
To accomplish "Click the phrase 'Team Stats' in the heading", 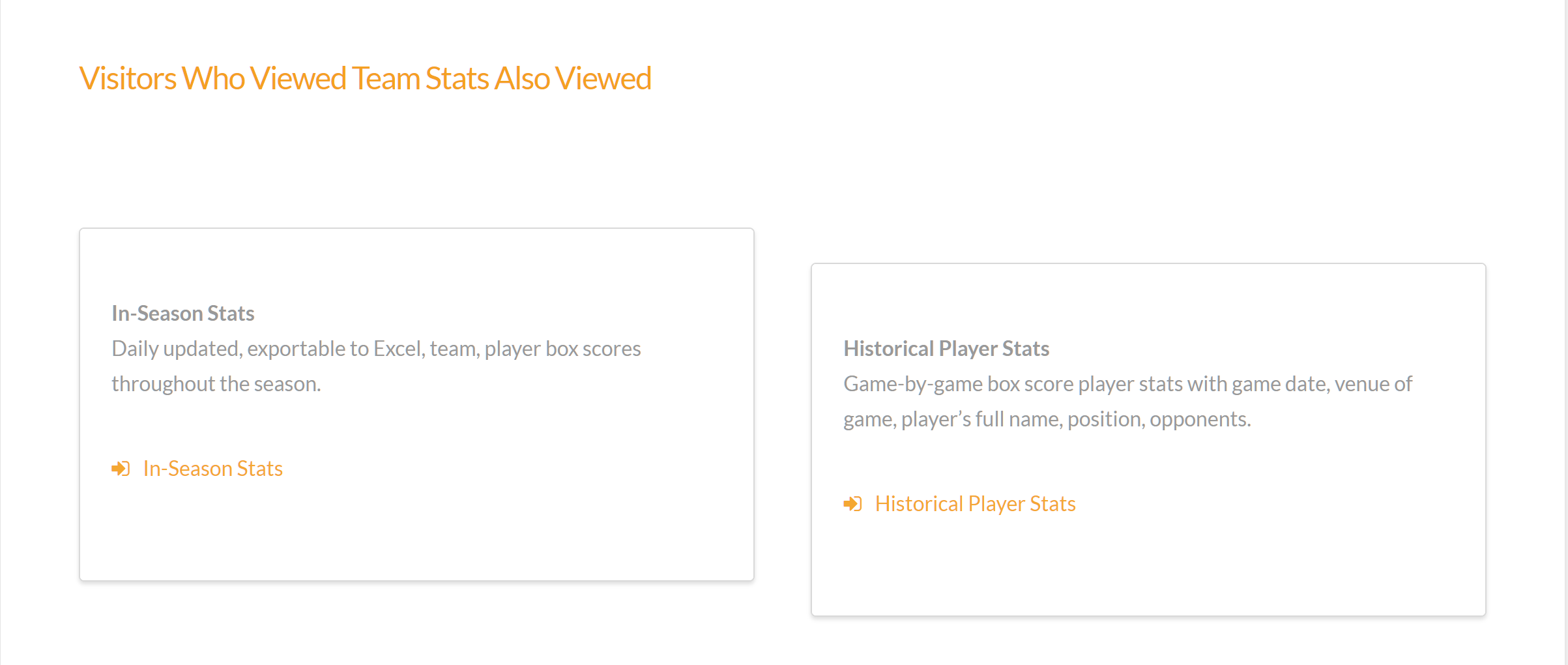I will click(x=420, y=78).
